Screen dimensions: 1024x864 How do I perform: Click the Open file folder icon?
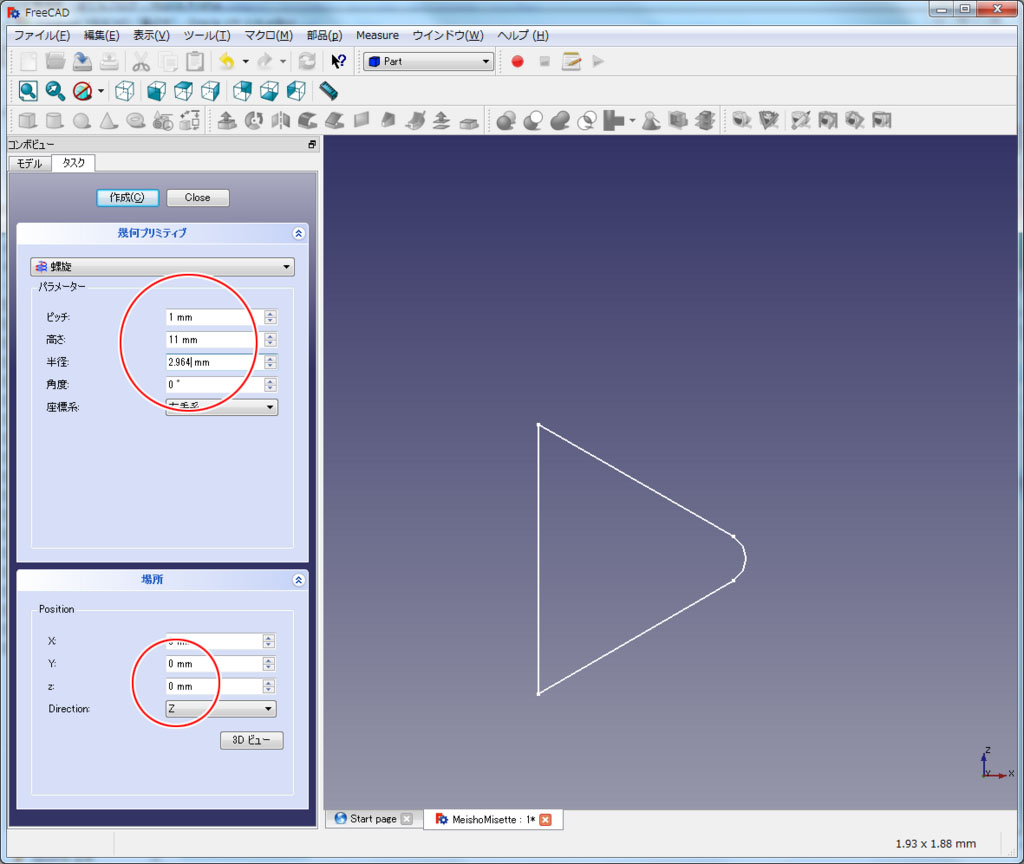tap(56, 61)
